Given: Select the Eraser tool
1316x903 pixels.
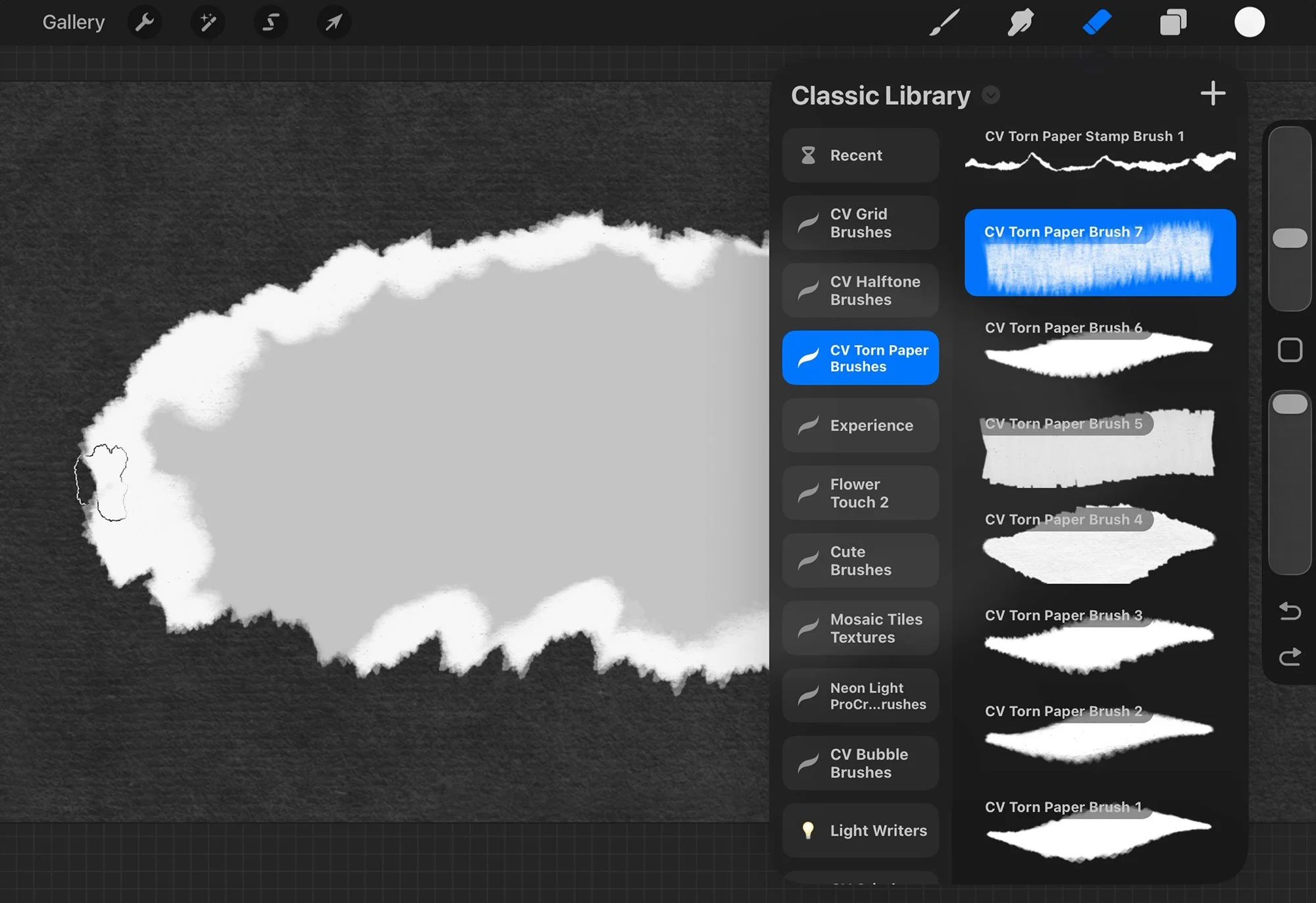Looking at the screenshot, I should click(x=1097, y=22).
